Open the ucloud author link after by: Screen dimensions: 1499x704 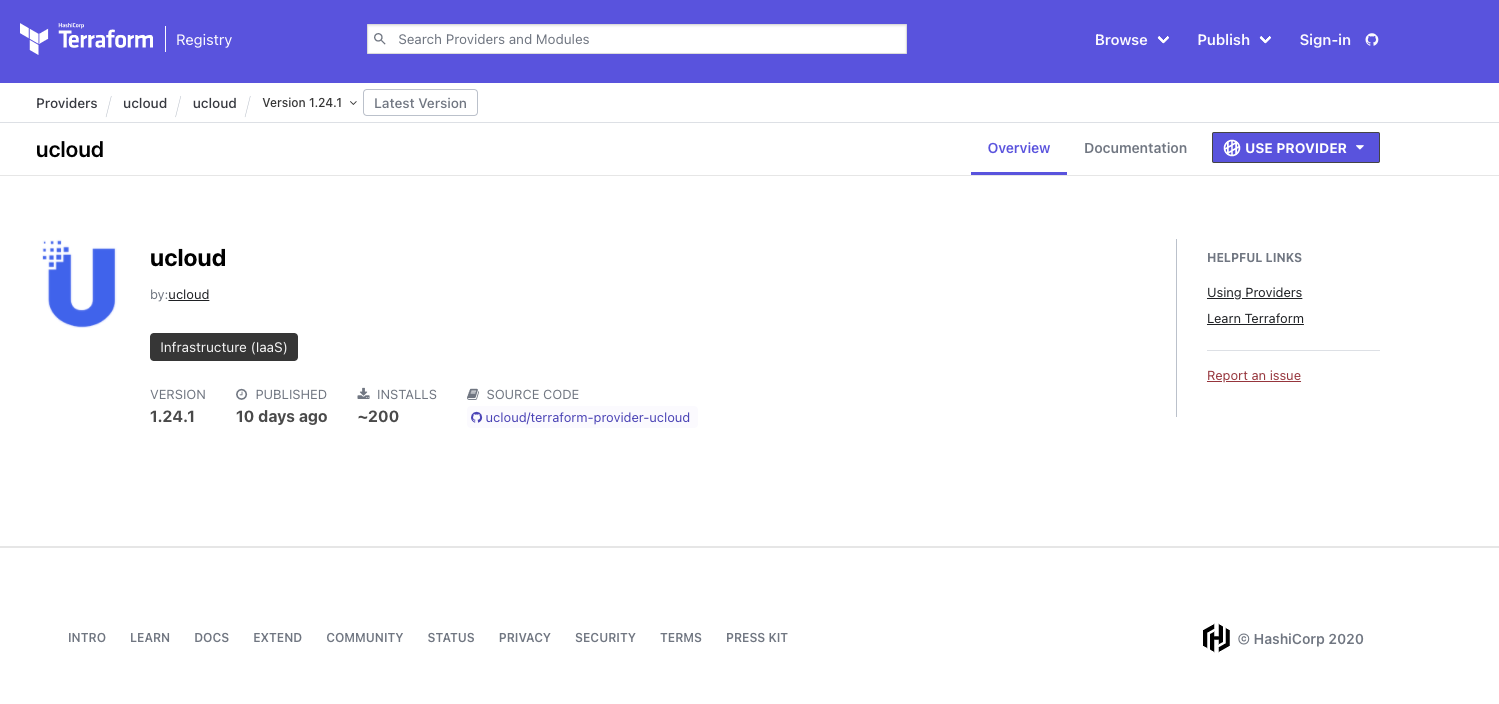click(189, 295)
